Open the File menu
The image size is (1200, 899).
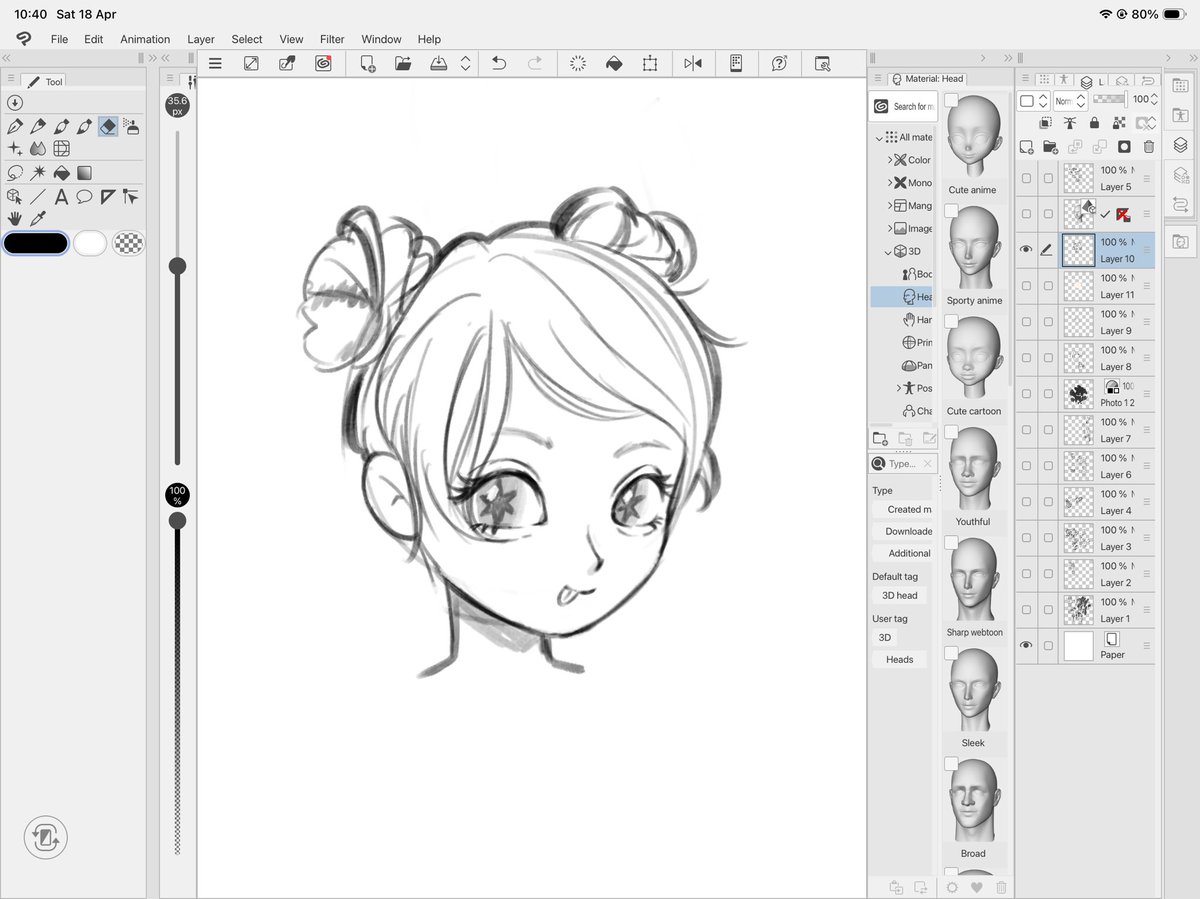(x=59, y=40)
